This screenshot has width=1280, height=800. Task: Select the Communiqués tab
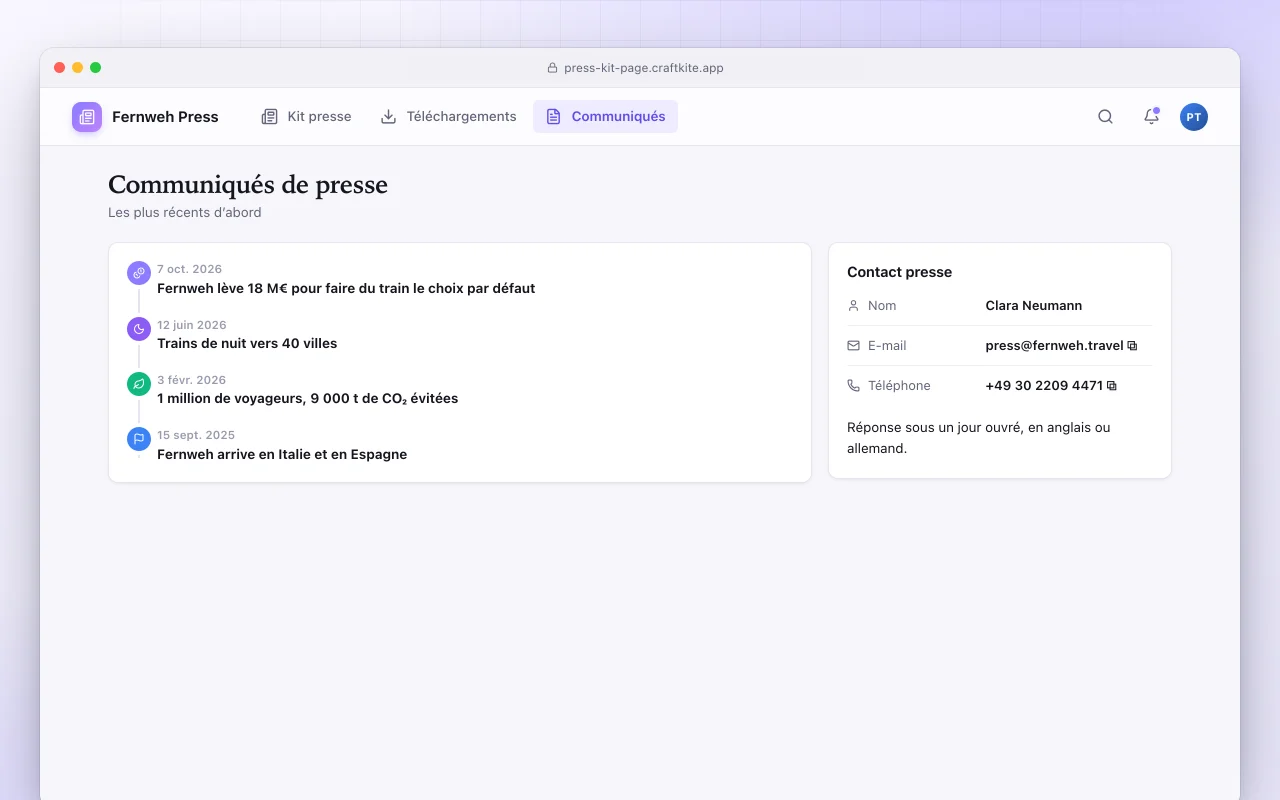(605, 116)
